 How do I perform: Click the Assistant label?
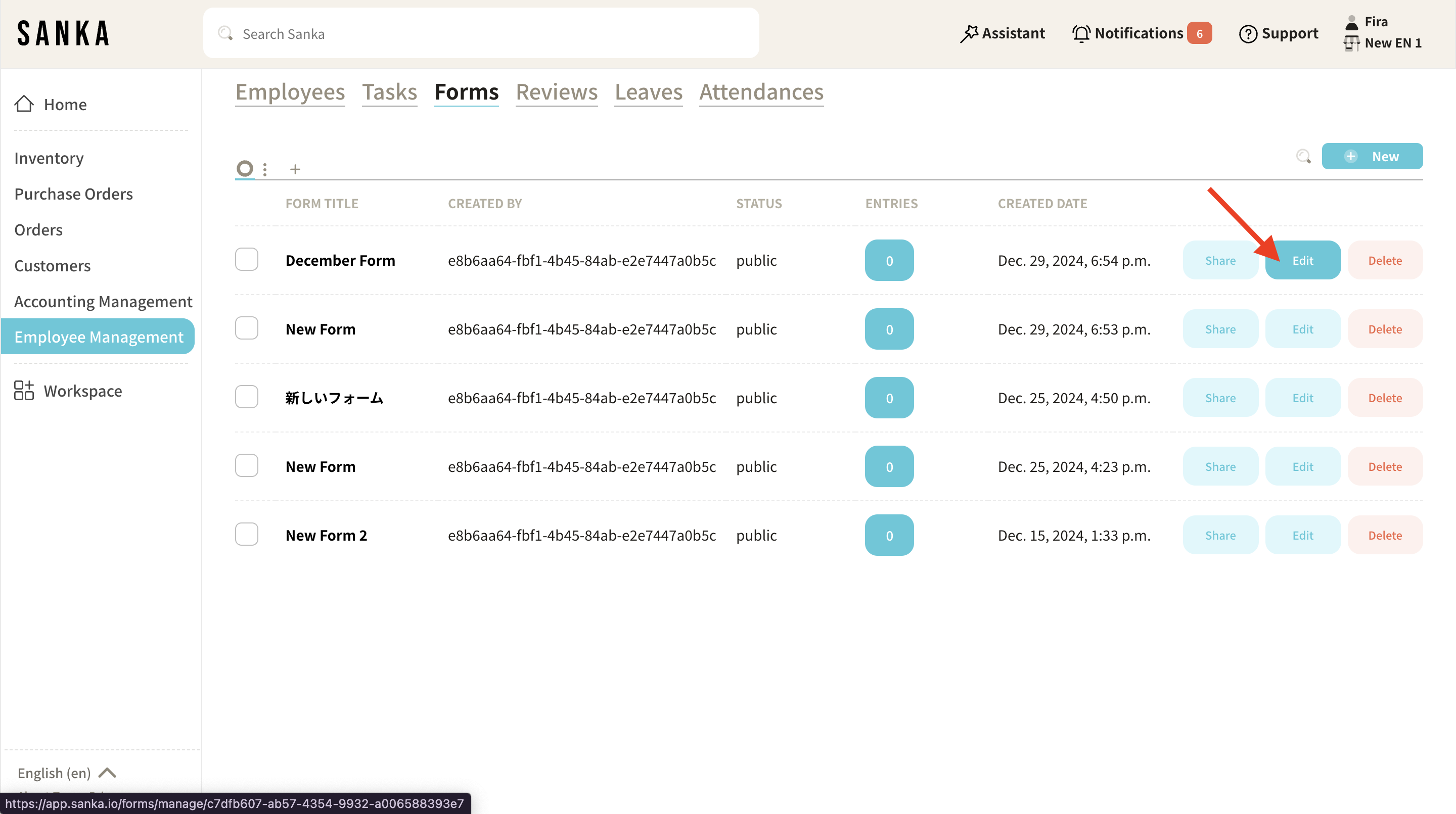1013,33
